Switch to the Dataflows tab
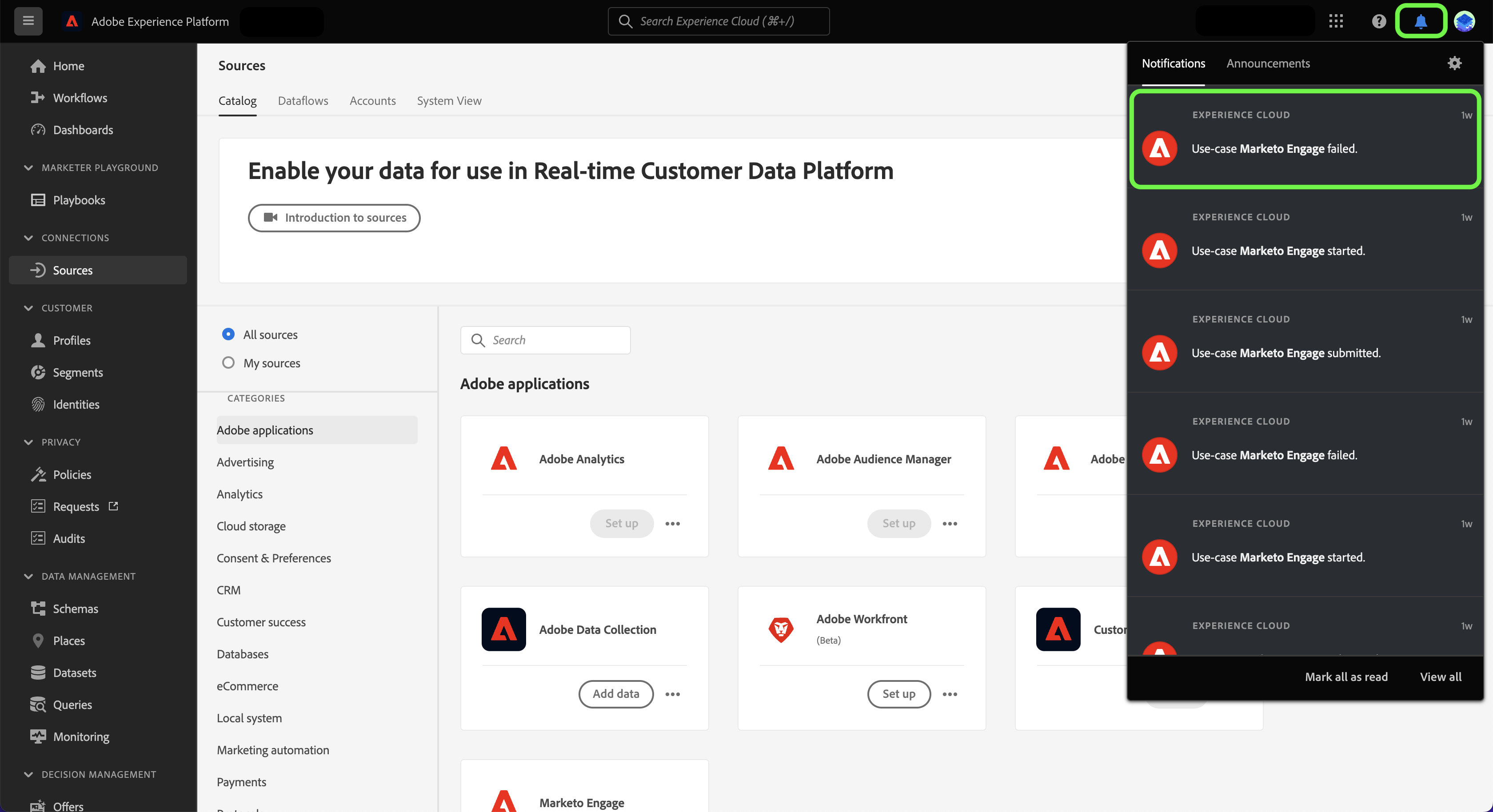The width and height of the screenshot is (1493, 812). coord(303,101)
